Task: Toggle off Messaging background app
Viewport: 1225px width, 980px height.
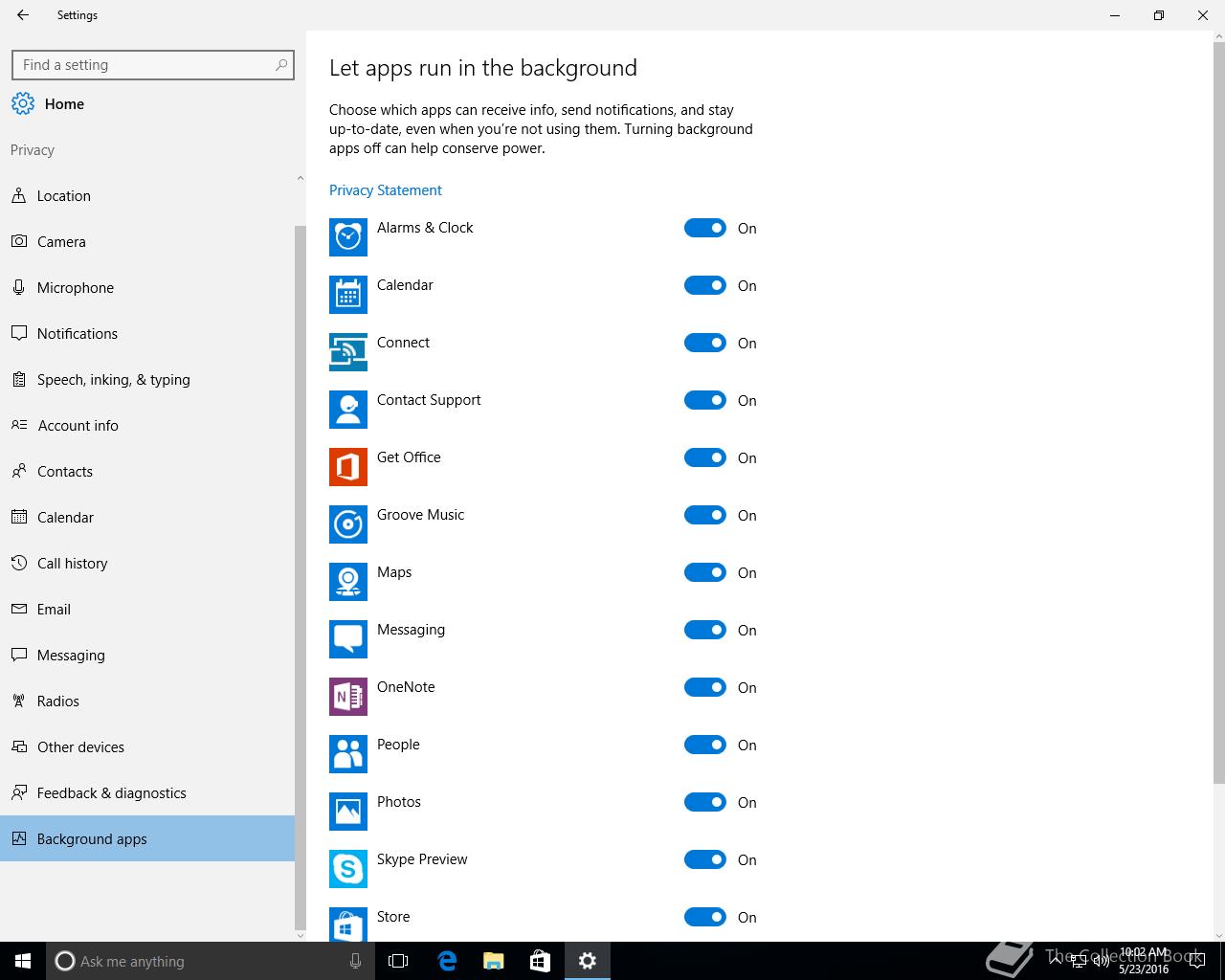Action: click(x=705, y=630)
